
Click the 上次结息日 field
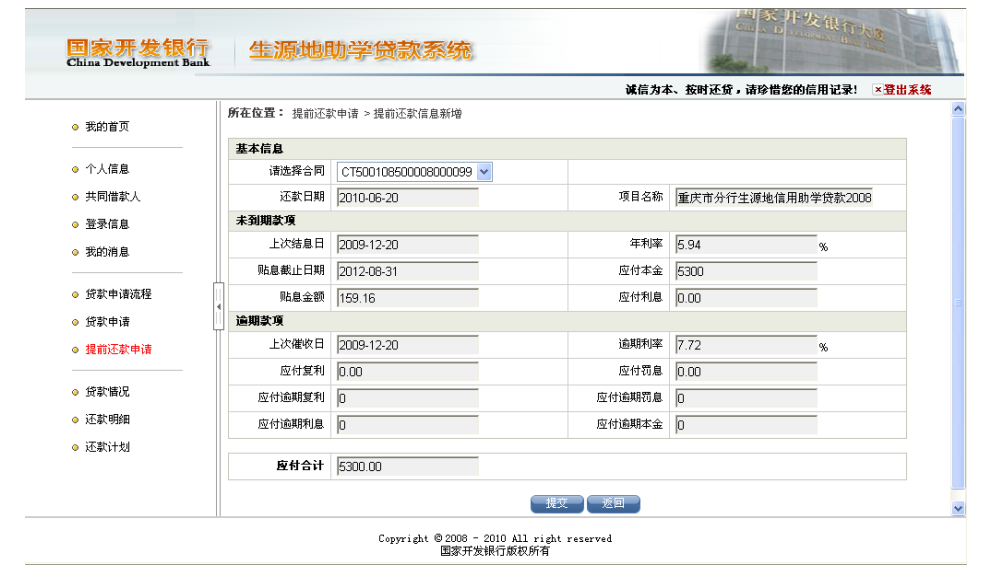408,245
